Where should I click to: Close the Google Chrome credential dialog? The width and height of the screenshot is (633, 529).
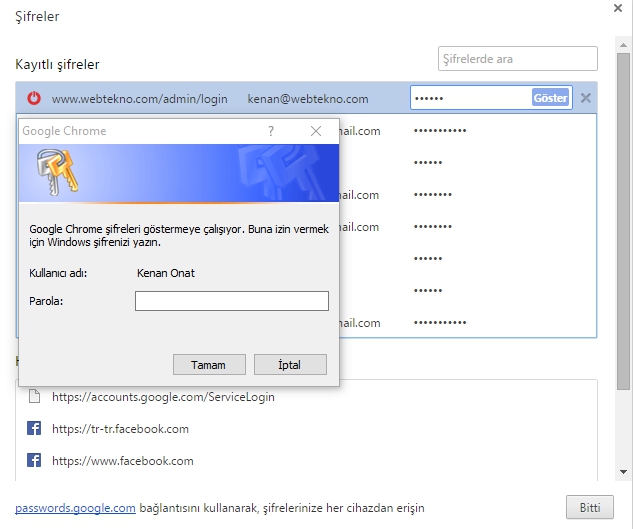coord(316,131)
